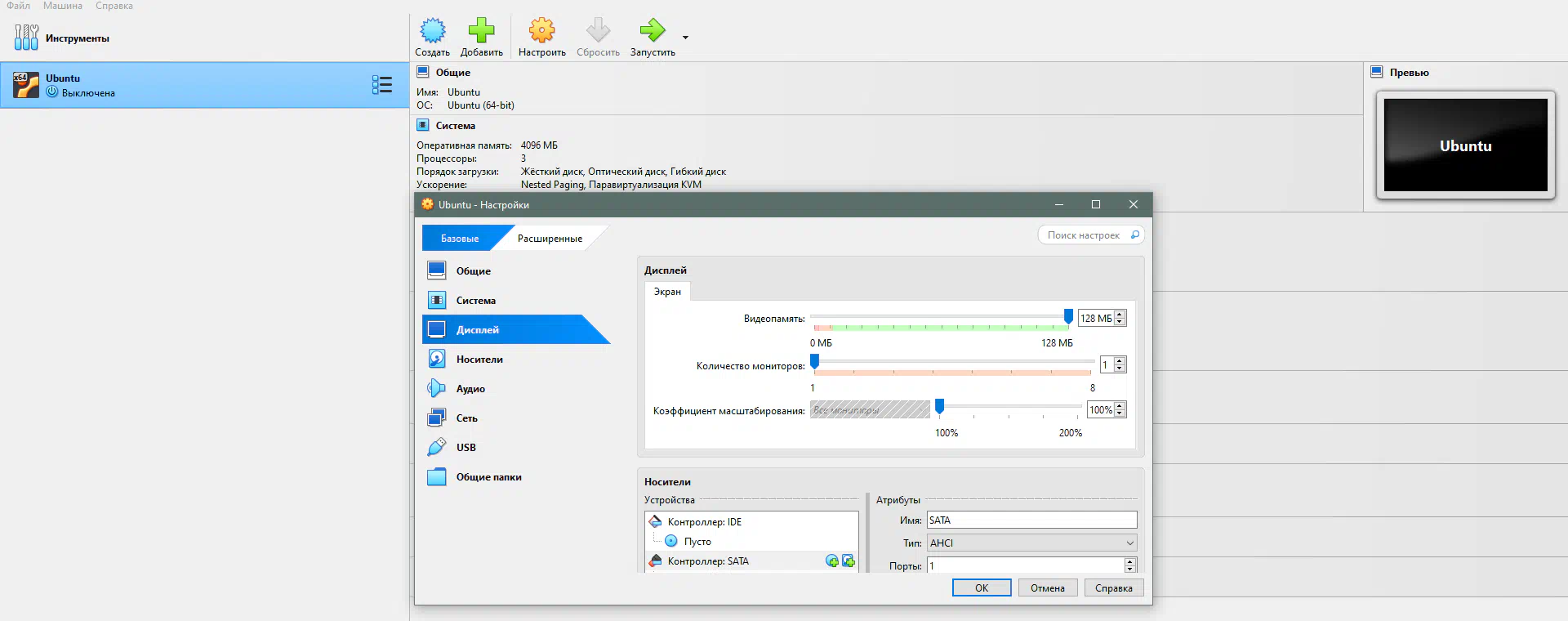Image resolution: width=1568 pixels, height=621 pixels.
Task: Click the Количество мониторов slider handle
Action: tap(814, 361)
